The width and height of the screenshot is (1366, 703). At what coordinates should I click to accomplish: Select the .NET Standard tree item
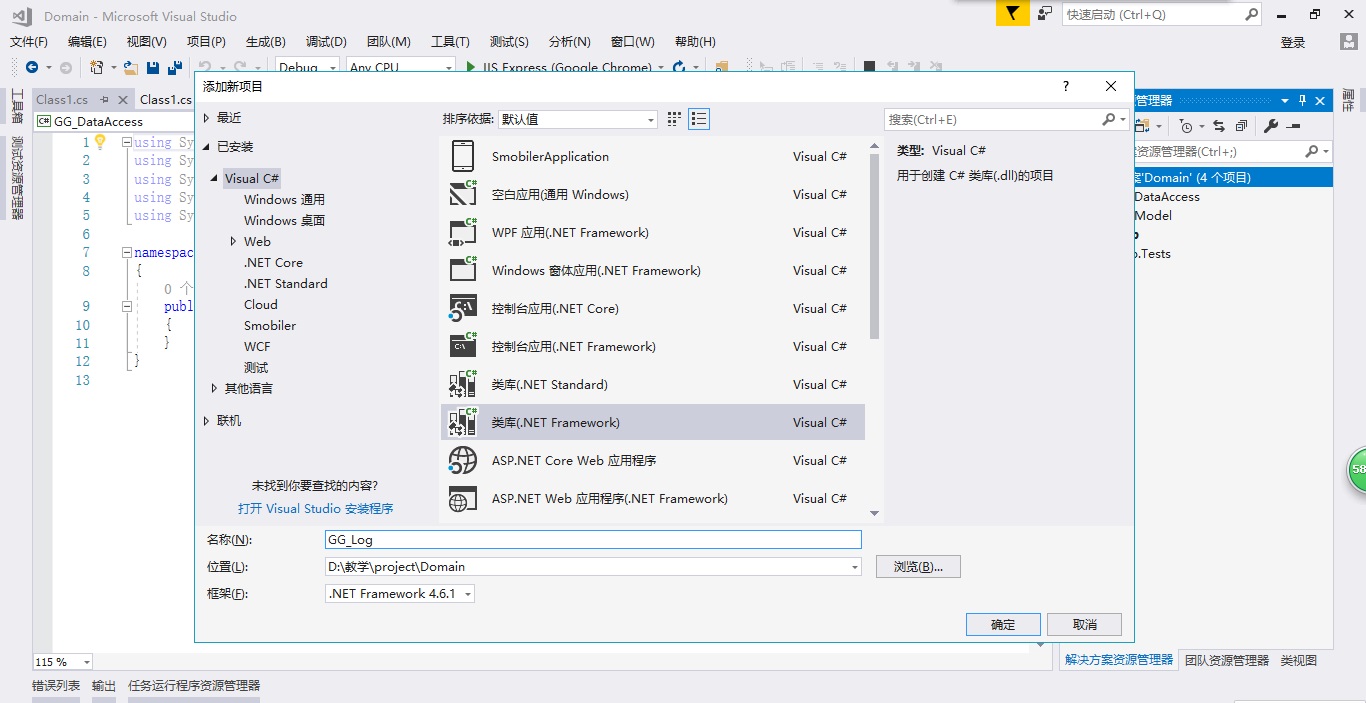pyautogui.click(x=286, y=284)
